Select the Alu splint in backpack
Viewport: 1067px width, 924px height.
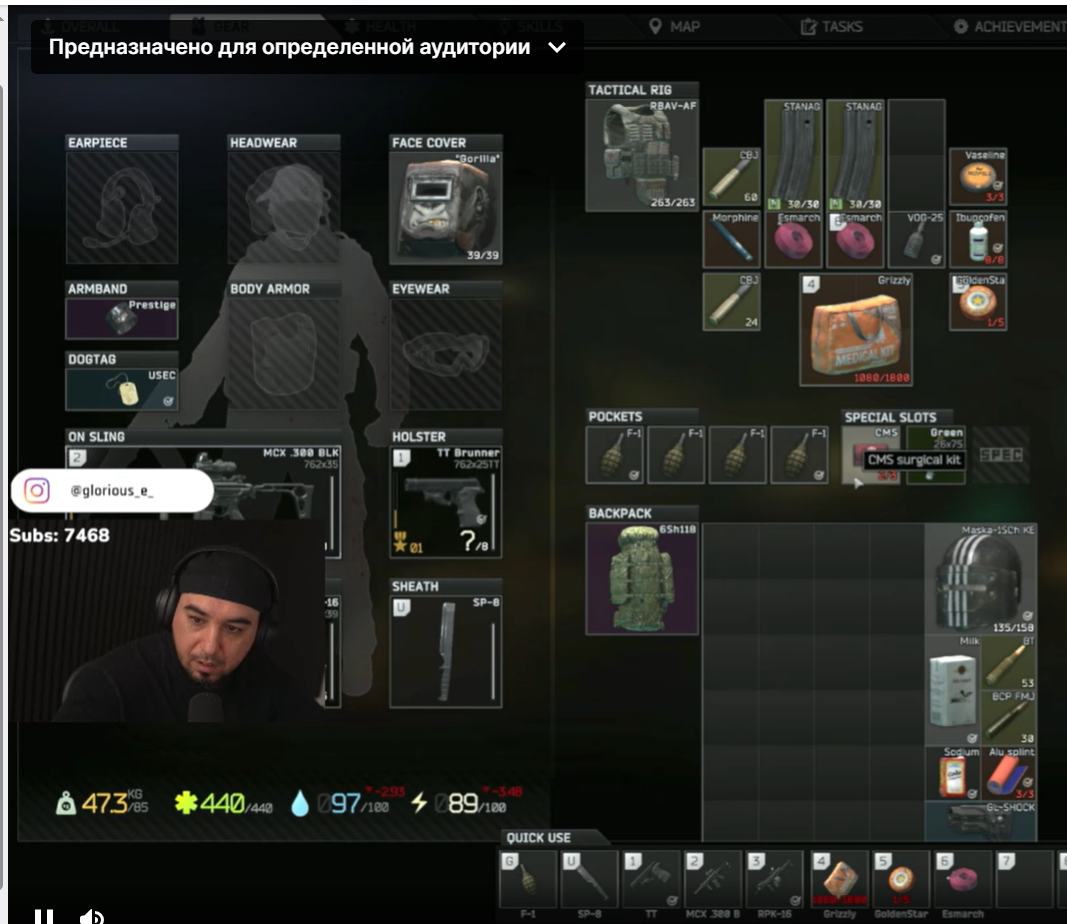click(x=1008, y=773)
